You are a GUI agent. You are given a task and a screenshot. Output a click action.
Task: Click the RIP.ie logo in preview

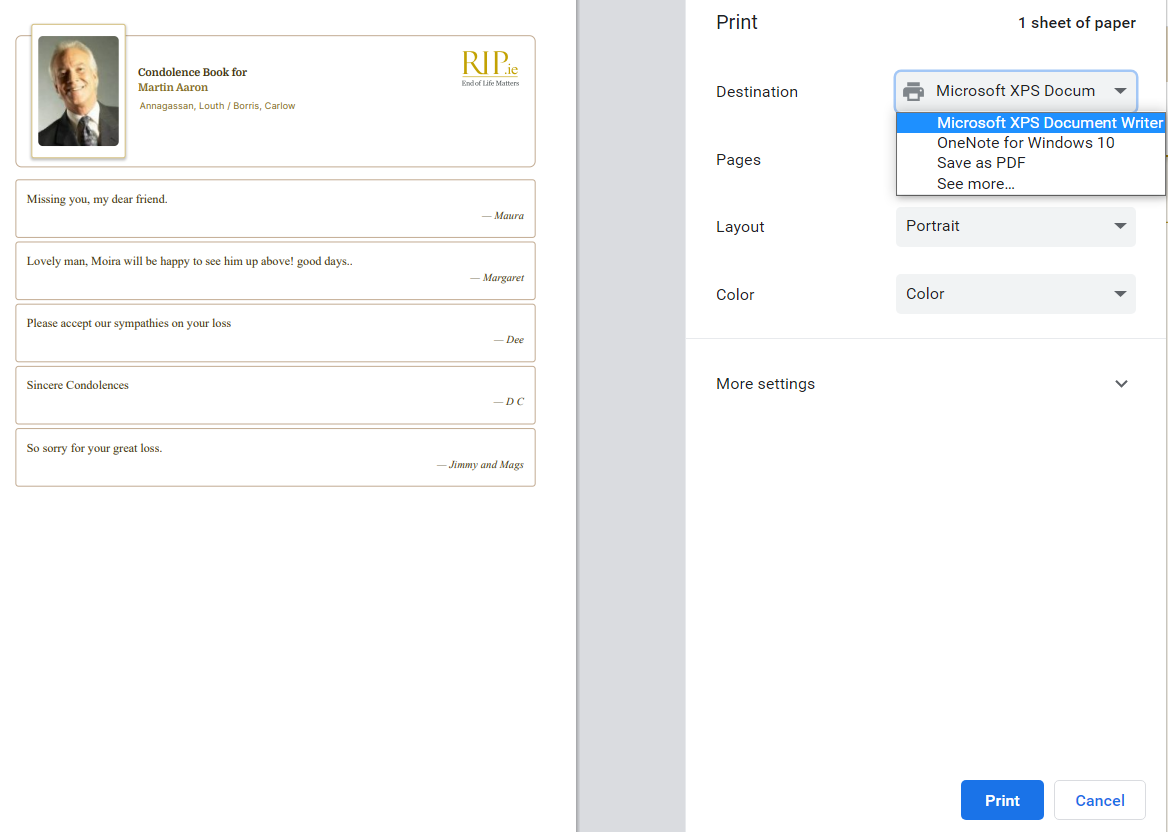(490, 68)
